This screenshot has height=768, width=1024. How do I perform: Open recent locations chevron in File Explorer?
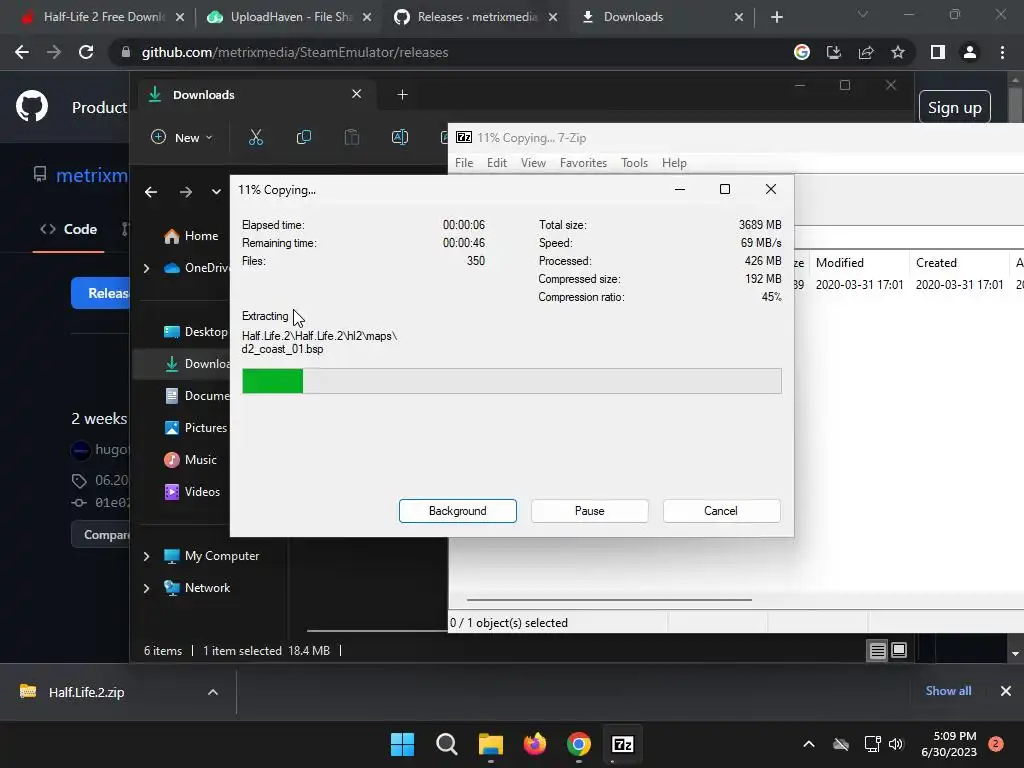pos(216,191)
